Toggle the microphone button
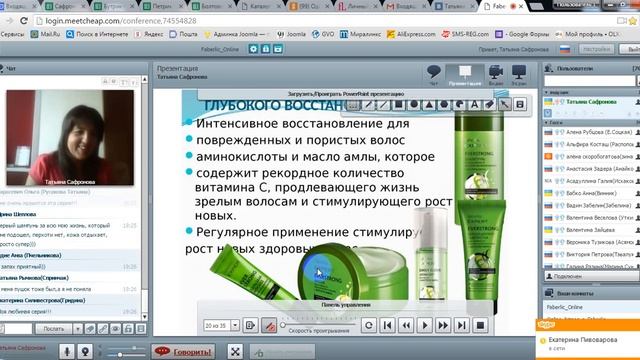 [x=67, y=351]
